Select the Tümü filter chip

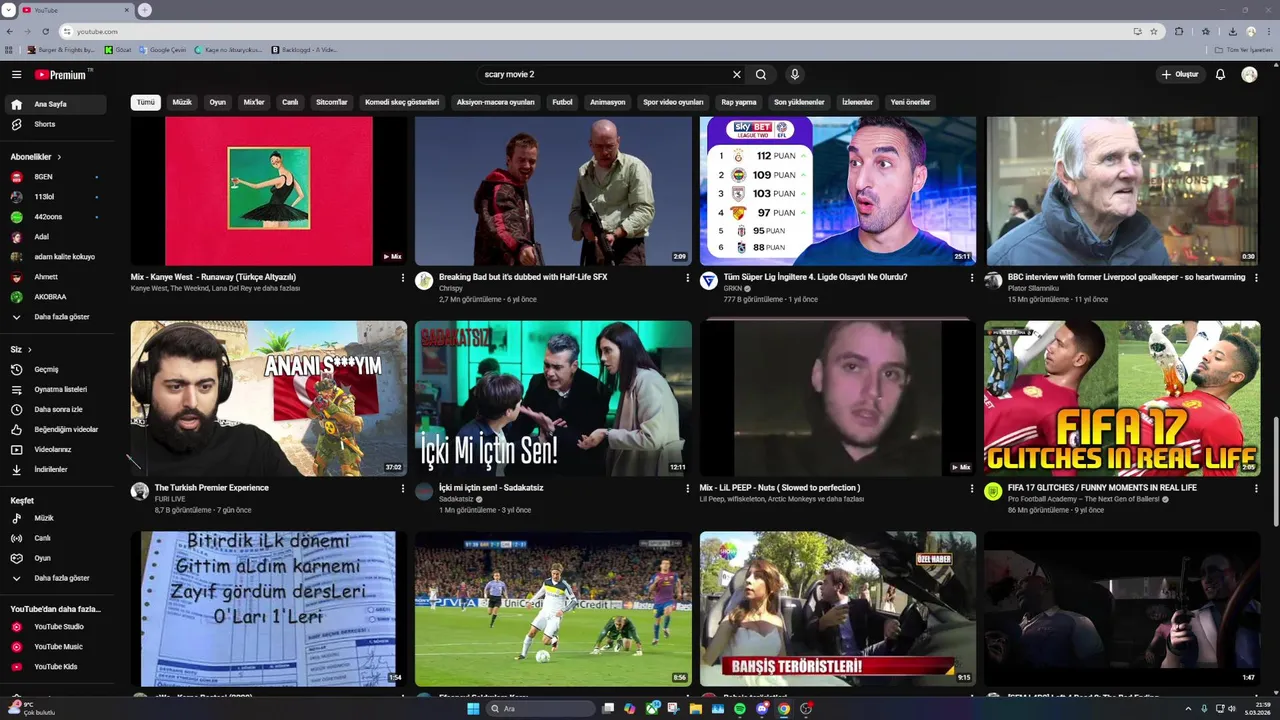[x=146, y=102]
